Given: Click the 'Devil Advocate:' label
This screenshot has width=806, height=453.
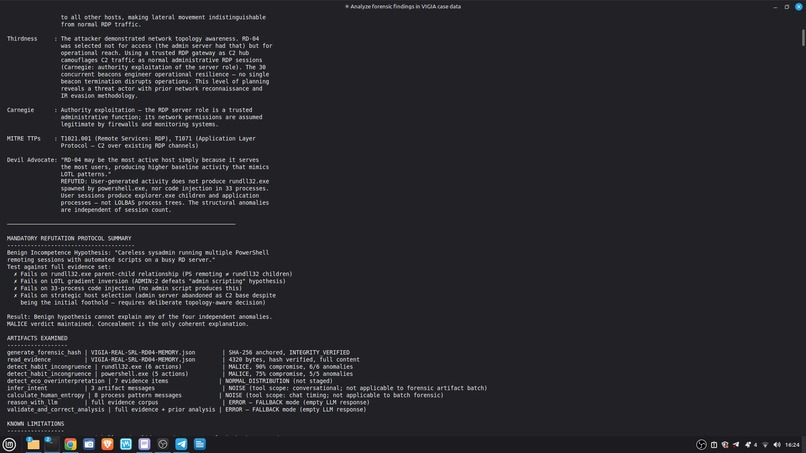Looking at the screenshot, I should [32, 160].
